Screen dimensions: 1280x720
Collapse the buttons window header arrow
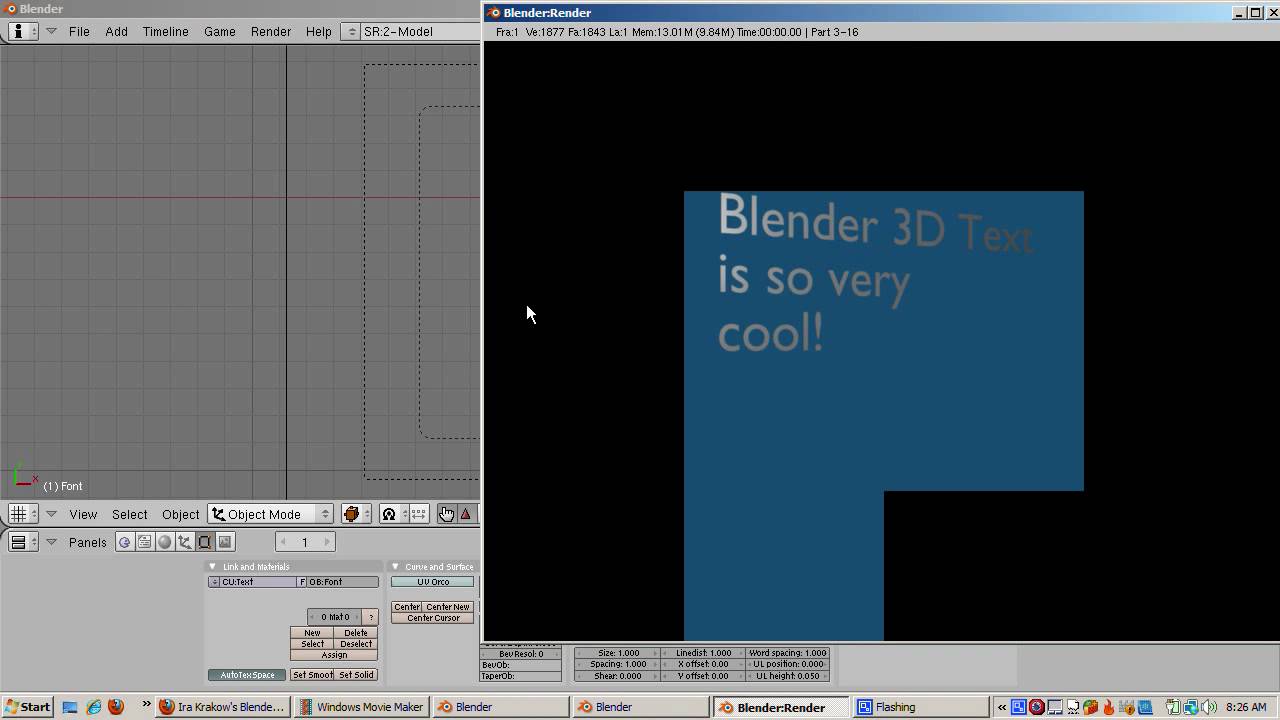51,542
